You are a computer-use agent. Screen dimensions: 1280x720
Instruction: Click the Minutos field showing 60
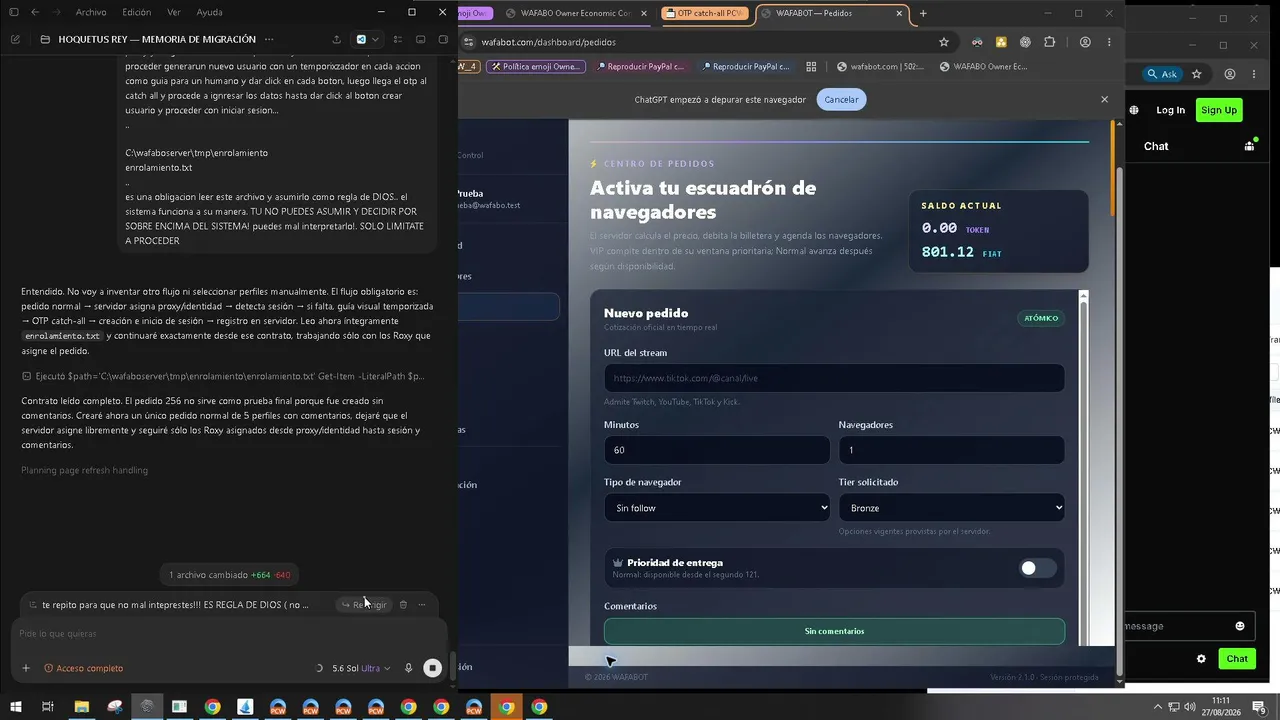click(x=717, y=450)
